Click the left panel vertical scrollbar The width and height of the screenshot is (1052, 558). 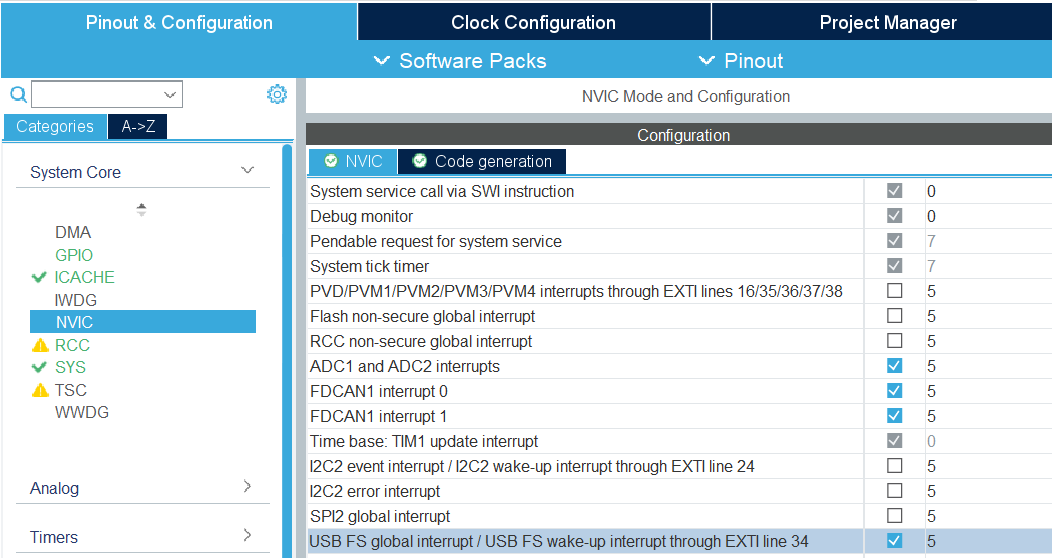[x=288, y=350]
